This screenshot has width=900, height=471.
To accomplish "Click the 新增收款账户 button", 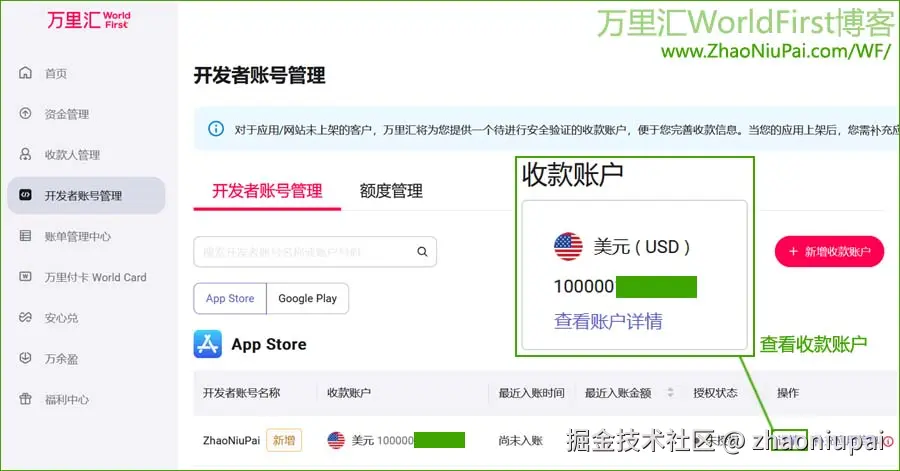I will (829, 251).
